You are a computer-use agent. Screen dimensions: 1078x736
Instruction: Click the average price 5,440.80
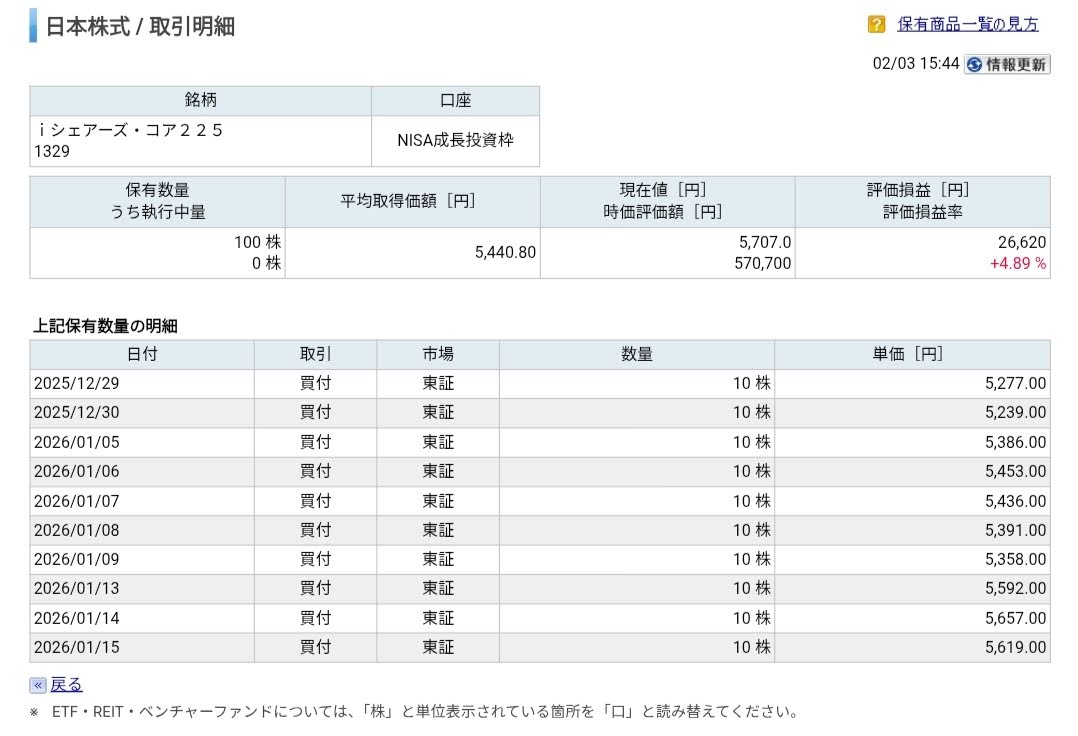point(505,252)
